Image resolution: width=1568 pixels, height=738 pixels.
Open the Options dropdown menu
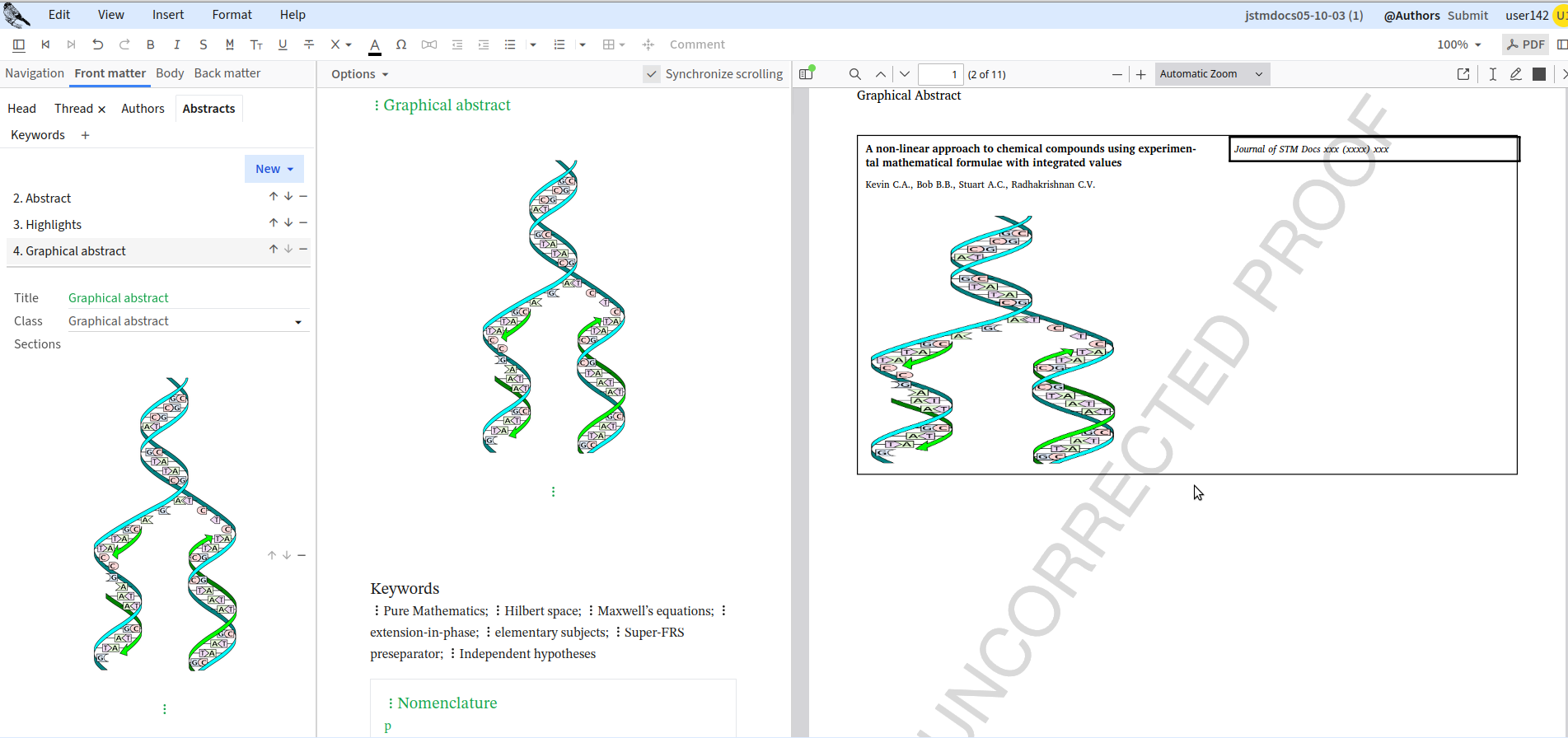point(359,74)
